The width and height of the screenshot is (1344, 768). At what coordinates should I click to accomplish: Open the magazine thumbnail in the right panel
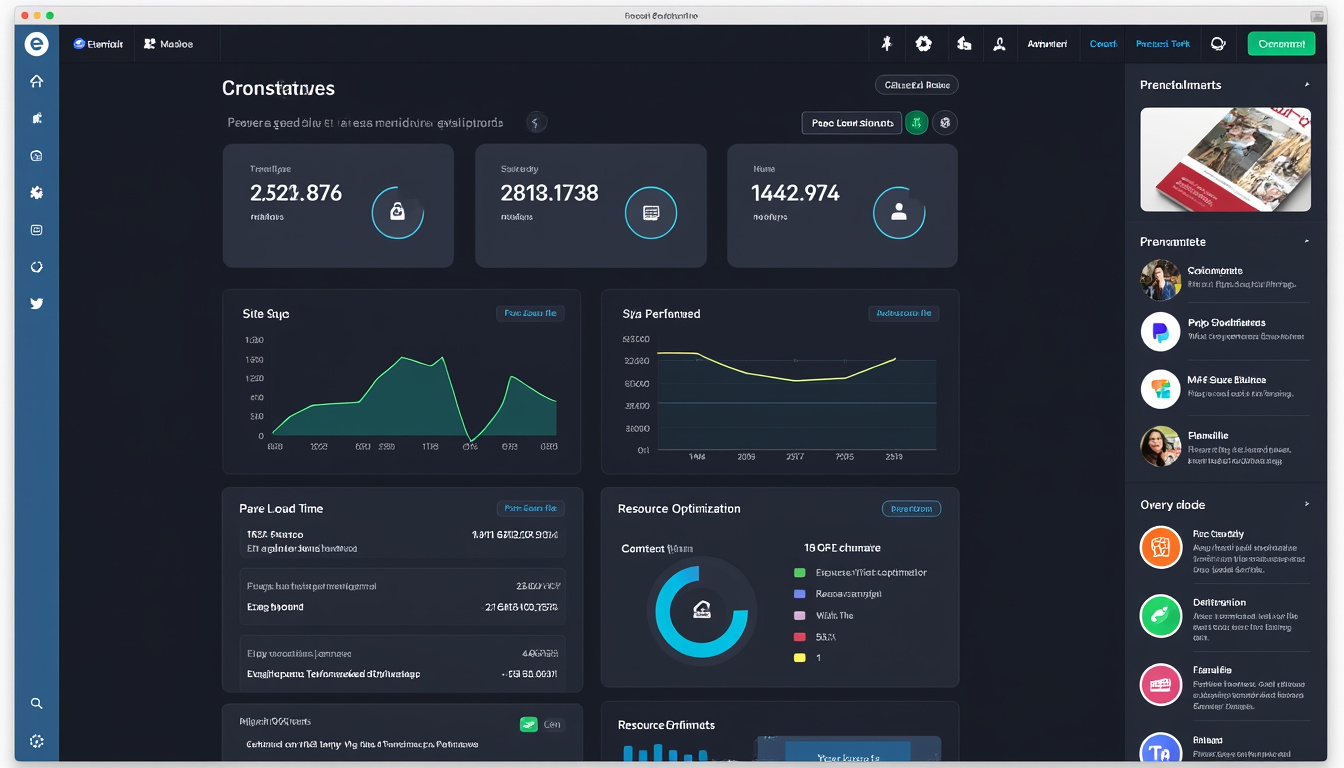1224,159
